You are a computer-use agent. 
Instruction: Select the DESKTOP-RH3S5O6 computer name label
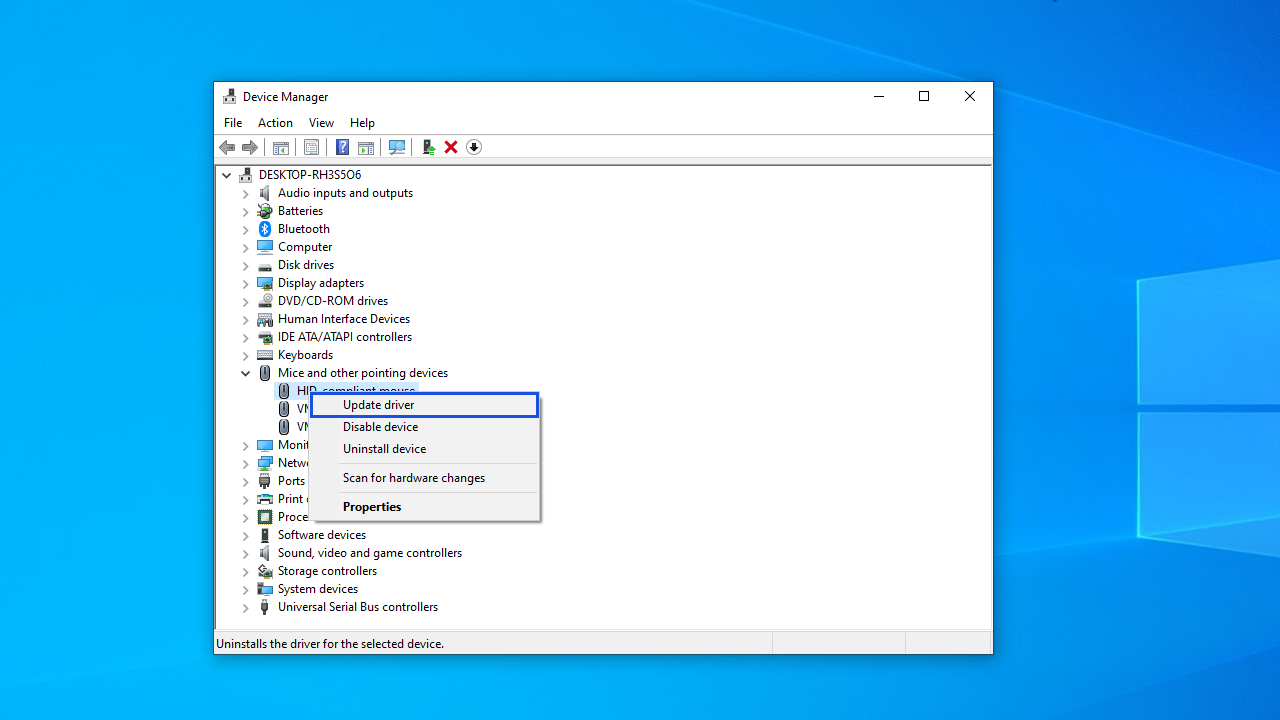(x=310, y=175)
